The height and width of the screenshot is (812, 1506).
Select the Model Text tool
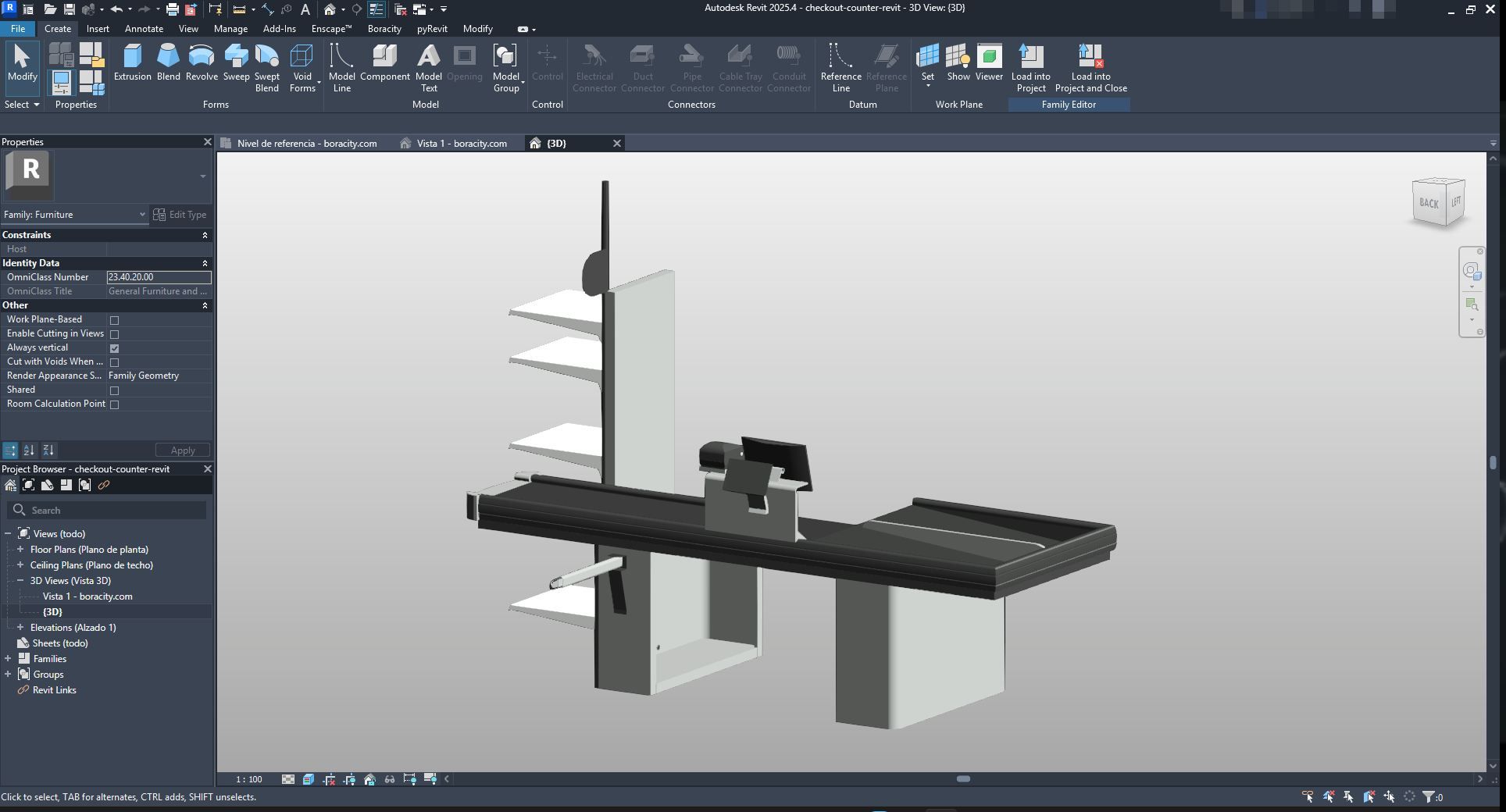428,68
